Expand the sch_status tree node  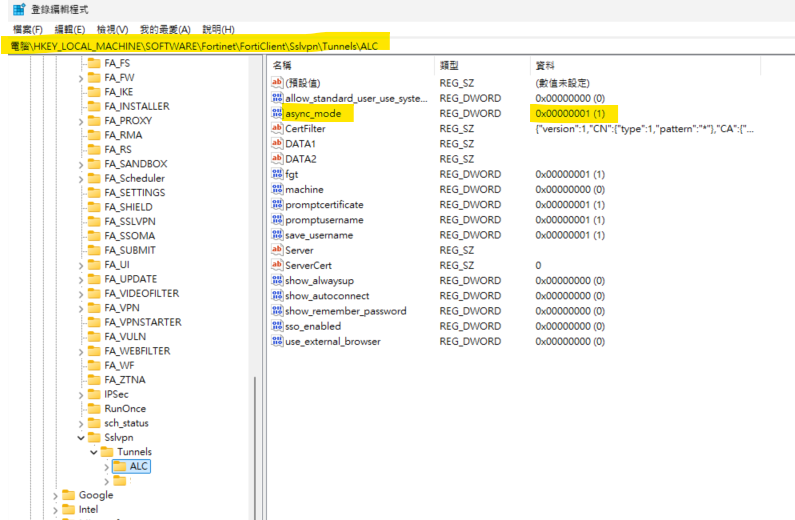[x=81, y=423]
